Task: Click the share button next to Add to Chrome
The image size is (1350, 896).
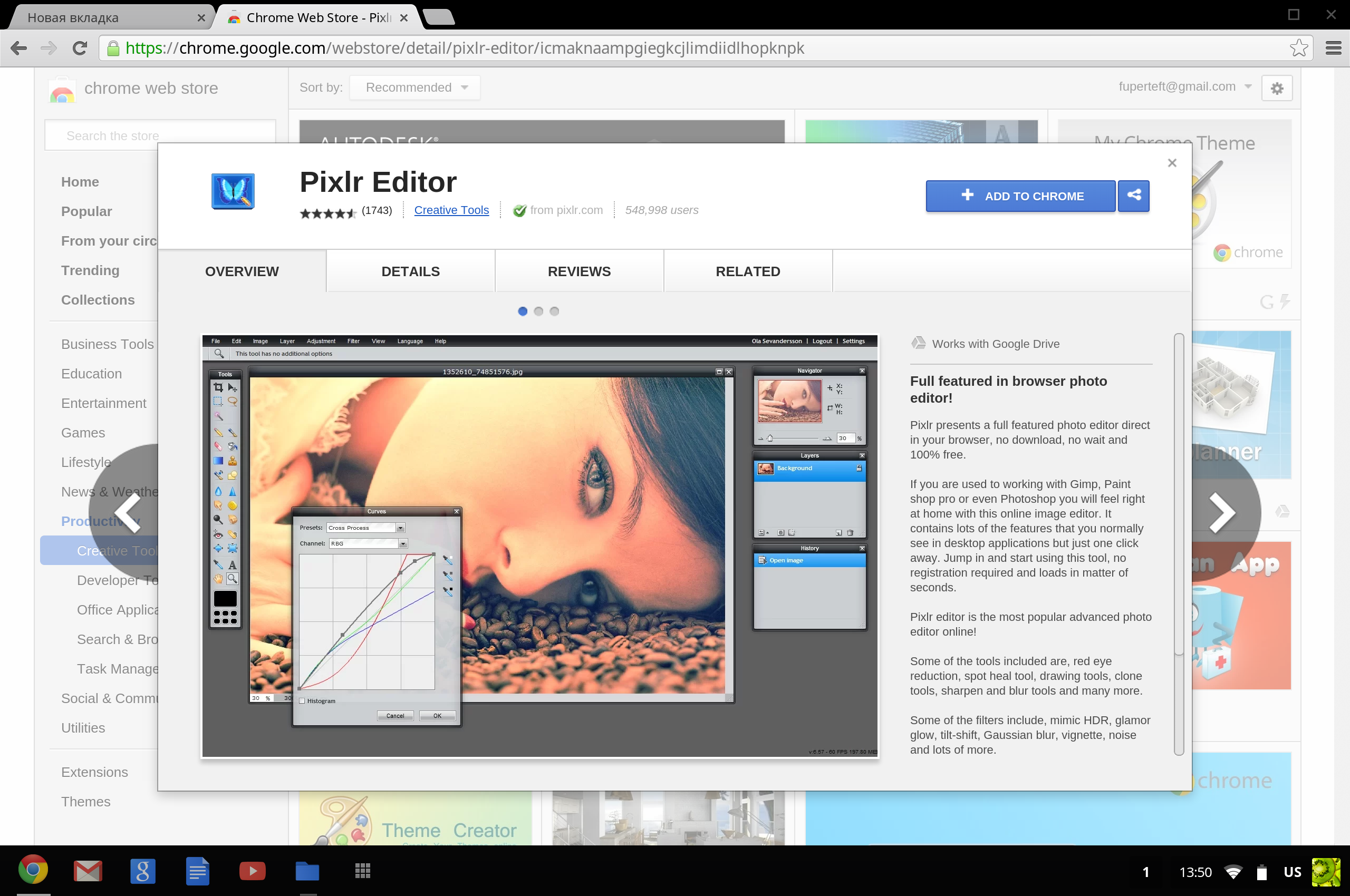Action: tap(1133, 196)
